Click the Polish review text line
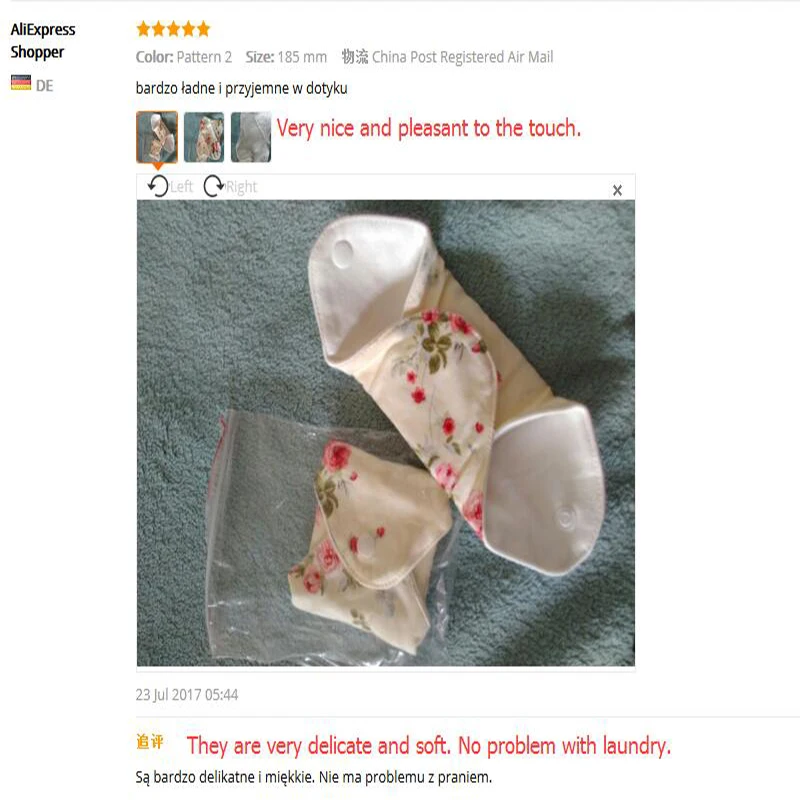This screenshot has height=800, width=800. coord(241,88)
